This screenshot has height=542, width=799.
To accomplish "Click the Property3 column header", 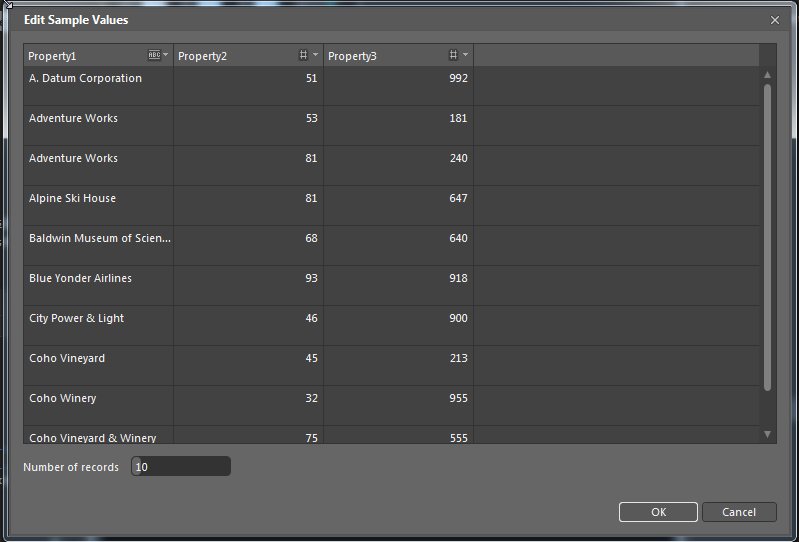I will tap(398, 55).
